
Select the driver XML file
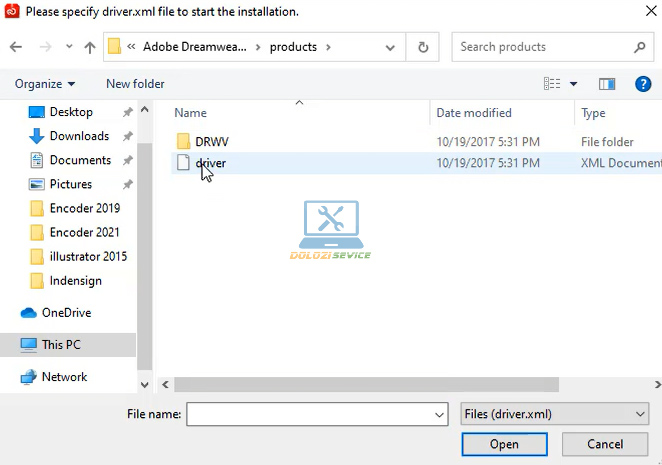tap(210, 163)
